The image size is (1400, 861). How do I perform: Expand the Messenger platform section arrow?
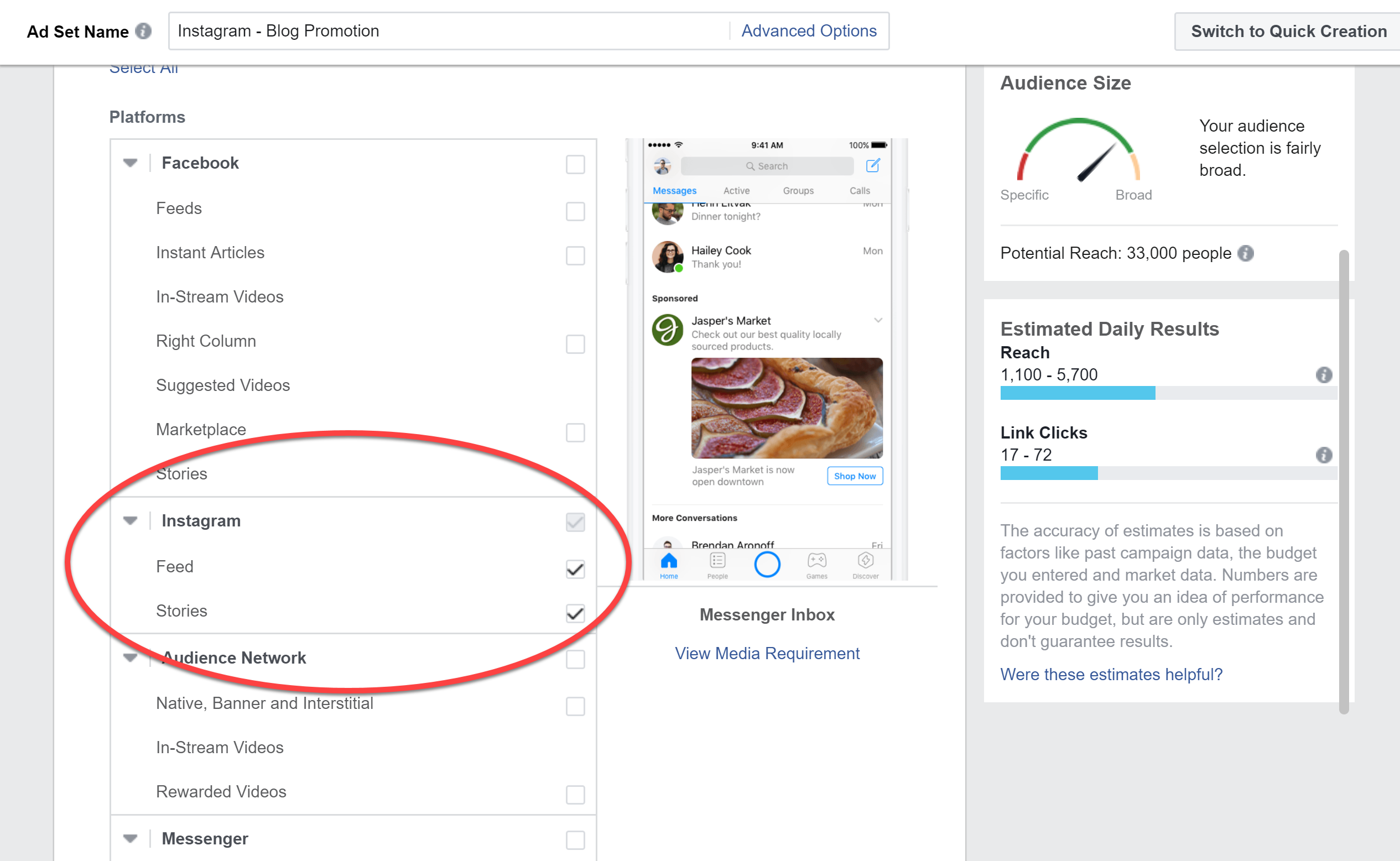131,839
